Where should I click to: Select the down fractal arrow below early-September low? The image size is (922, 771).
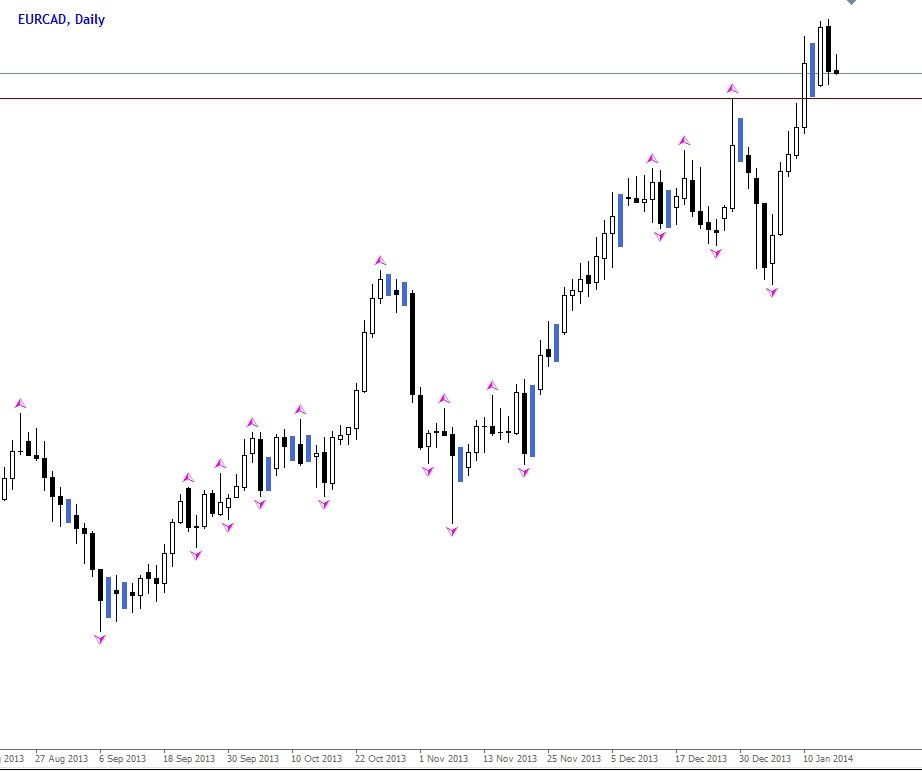pos(100,639)
